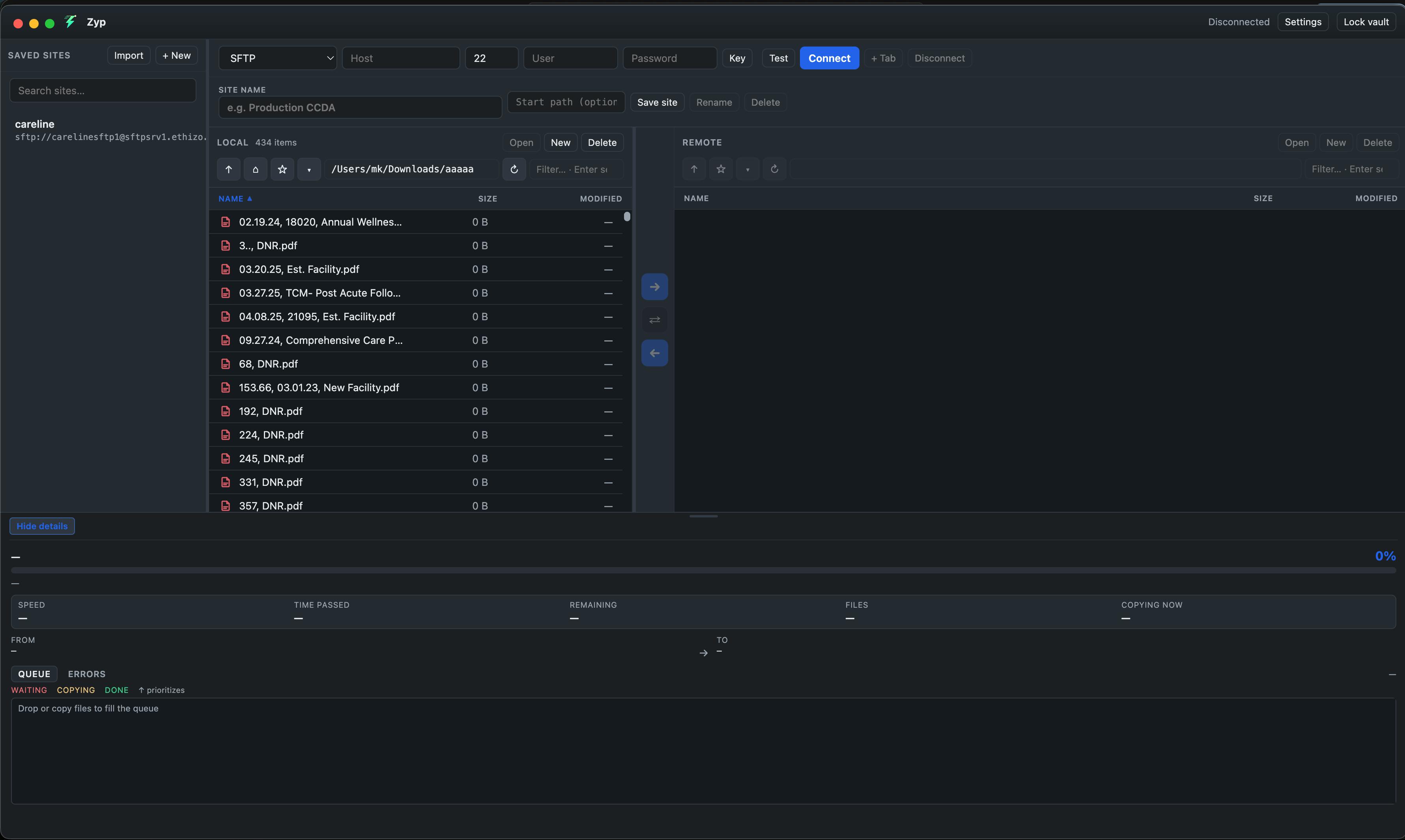Sort local files by Size column
Viewport: 1405px width, 840px height.
[x=488, y=199]
